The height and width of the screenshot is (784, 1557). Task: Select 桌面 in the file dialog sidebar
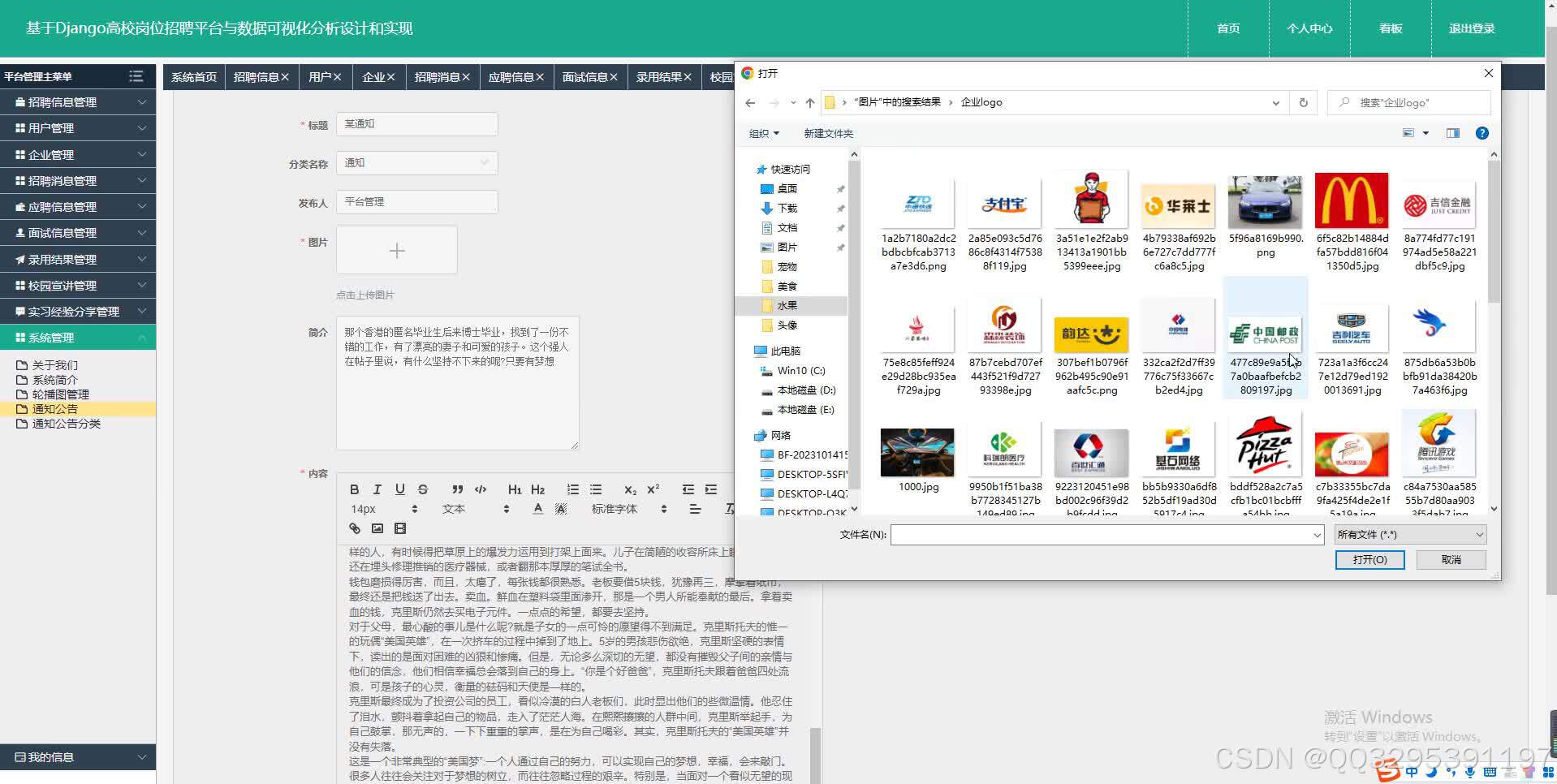click(x=787, y=188)
